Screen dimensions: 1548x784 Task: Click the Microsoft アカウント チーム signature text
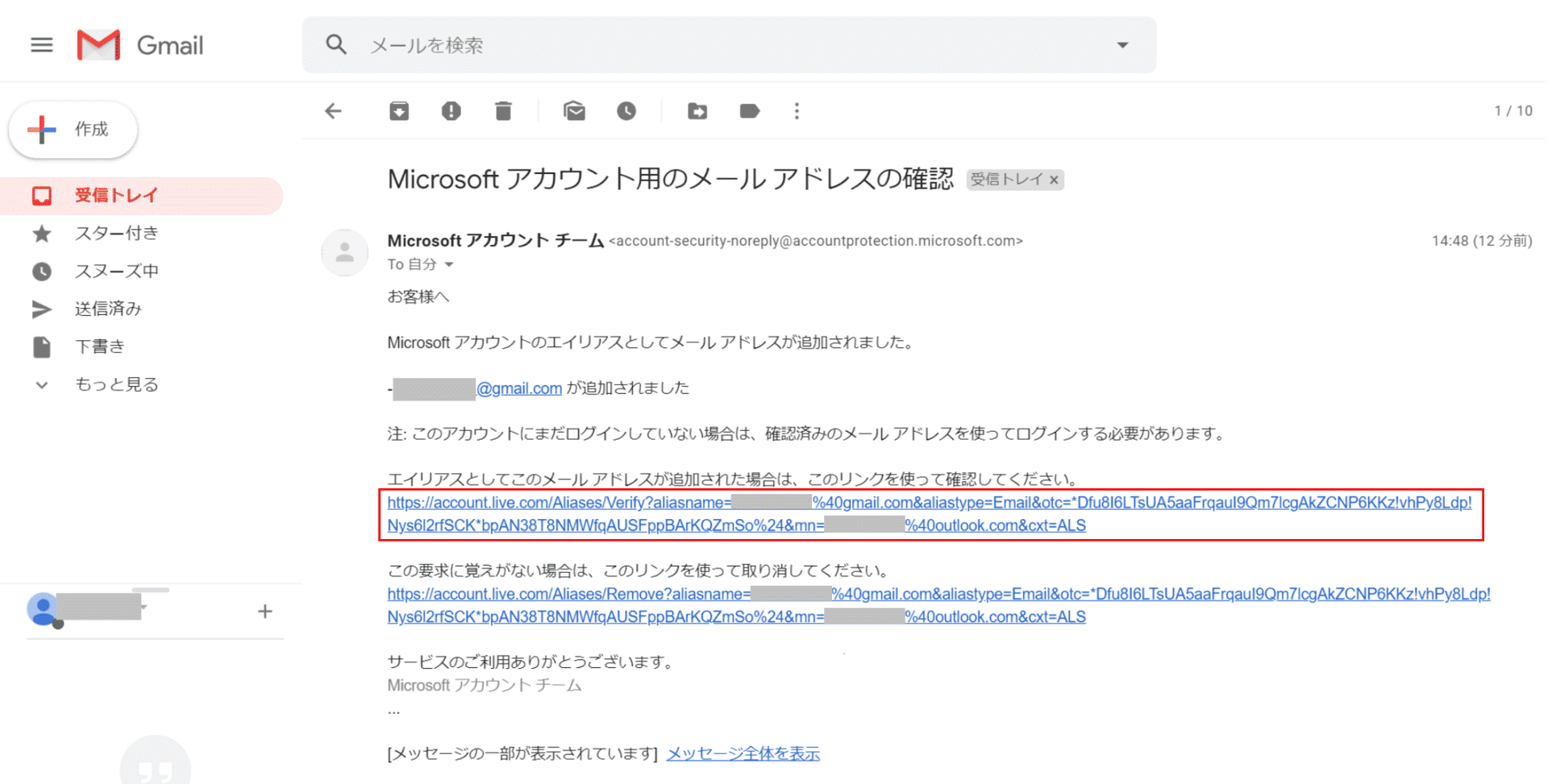(x=485, y=686)
